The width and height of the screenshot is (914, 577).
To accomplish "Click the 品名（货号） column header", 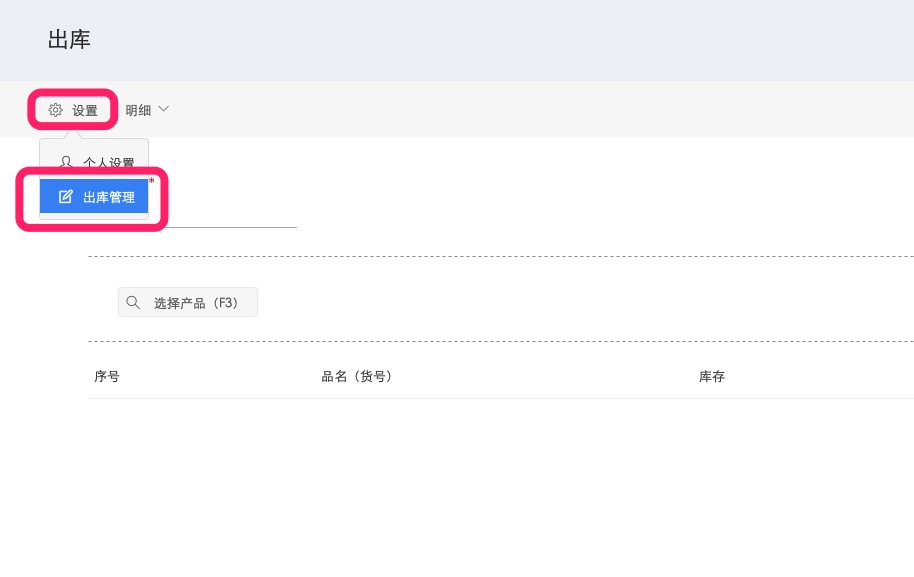I will click(357, 377).
